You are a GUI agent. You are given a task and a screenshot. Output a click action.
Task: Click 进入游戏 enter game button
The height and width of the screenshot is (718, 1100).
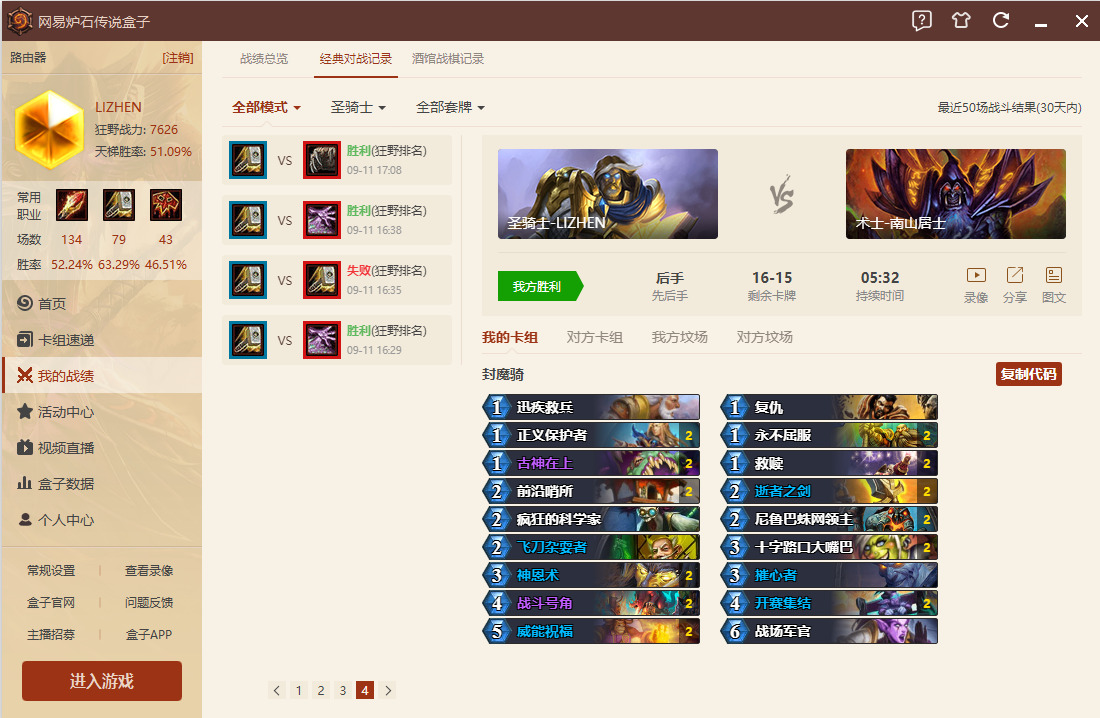(102, 681)
